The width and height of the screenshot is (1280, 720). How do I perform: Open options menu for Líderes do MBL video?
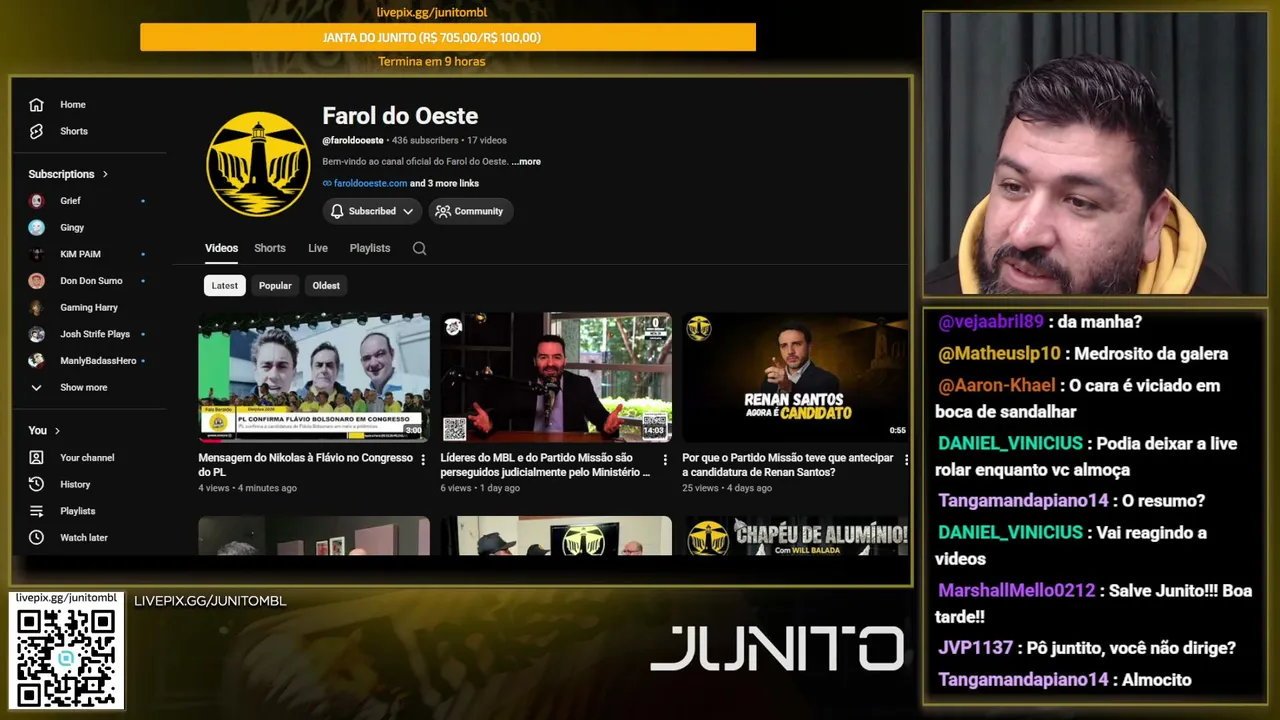(x=665, y=460)
